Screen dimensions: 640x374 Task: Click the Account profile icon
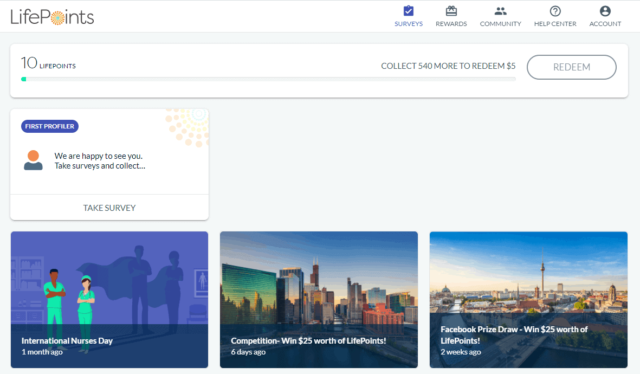click(605, 11)
